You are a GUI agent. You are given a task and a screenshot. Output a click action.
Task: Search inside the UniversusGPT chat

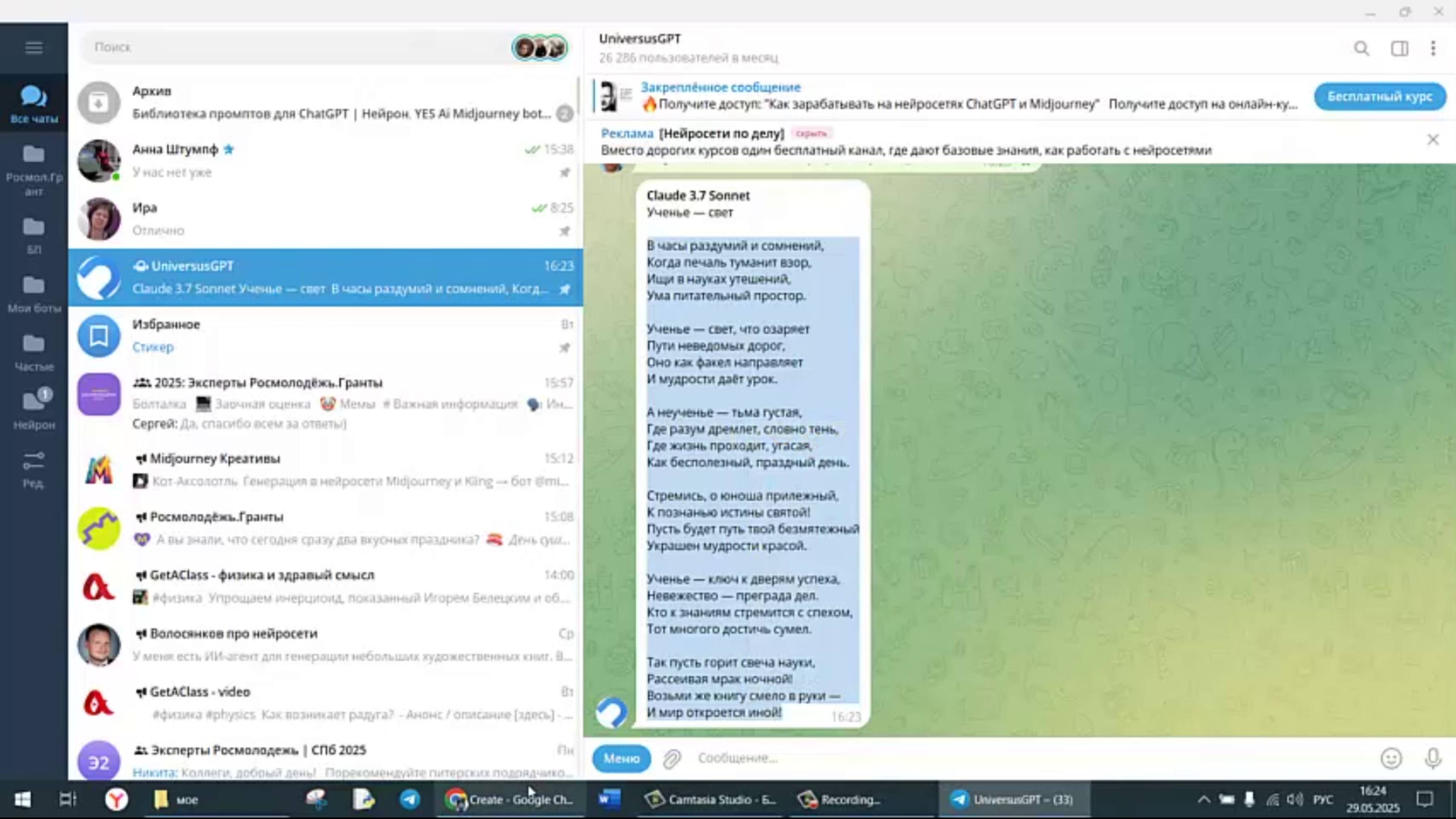click(x=1362, y=49)
